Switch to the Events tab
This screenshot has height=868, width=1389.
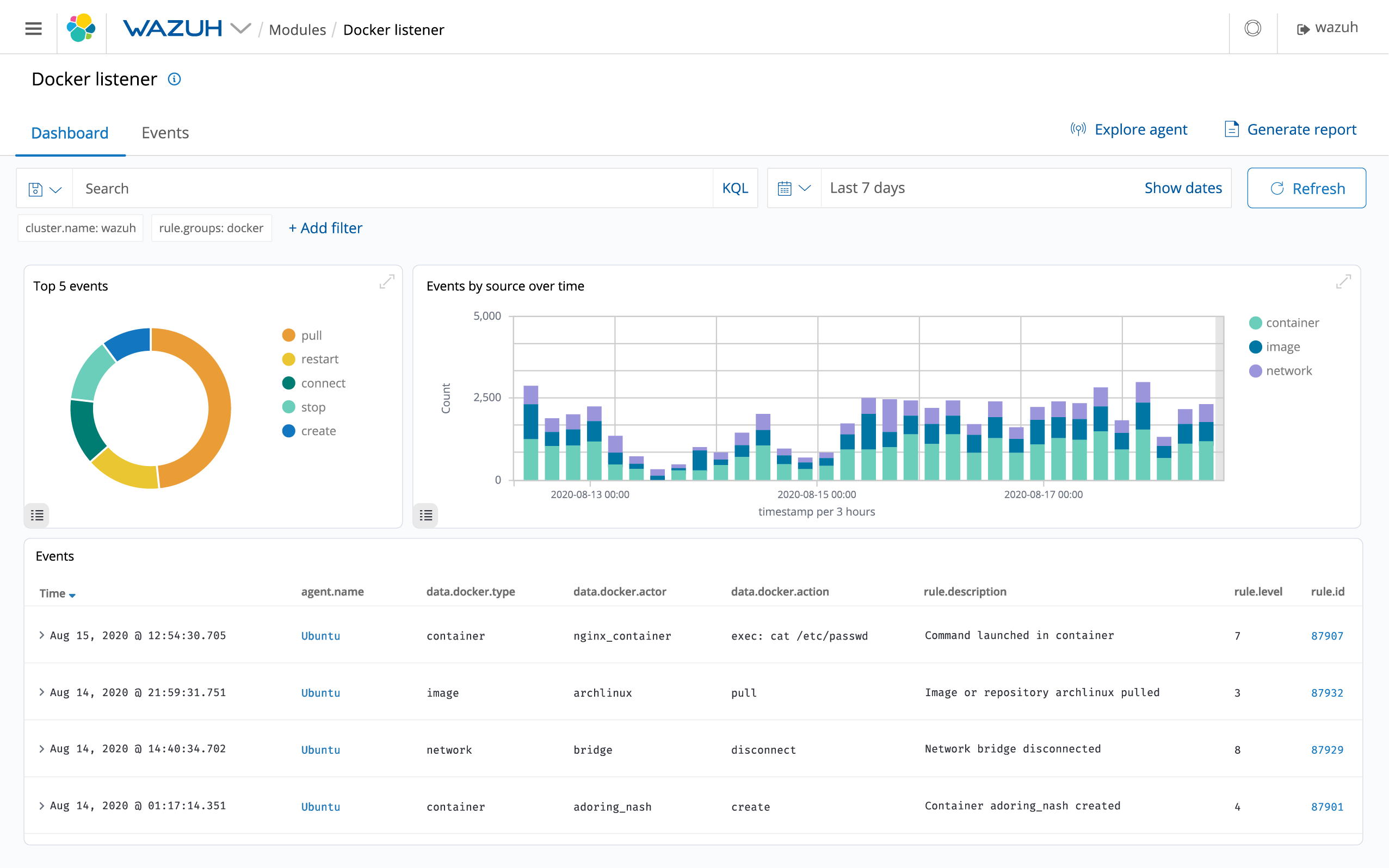pyautogui.click(x=165, y=133)
